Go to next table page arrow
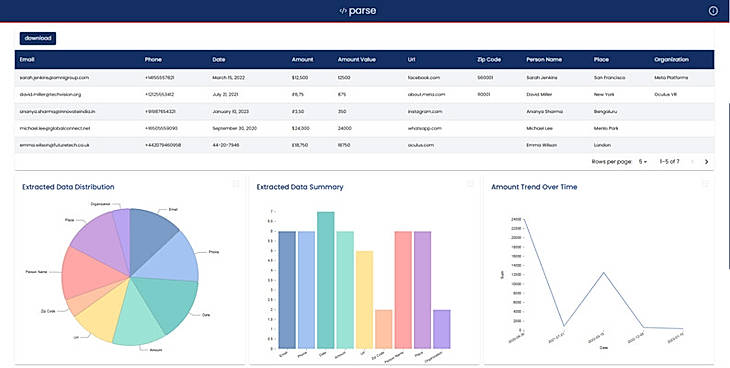The width and height of the screenshot is (730, 368). tap(706, 162)
